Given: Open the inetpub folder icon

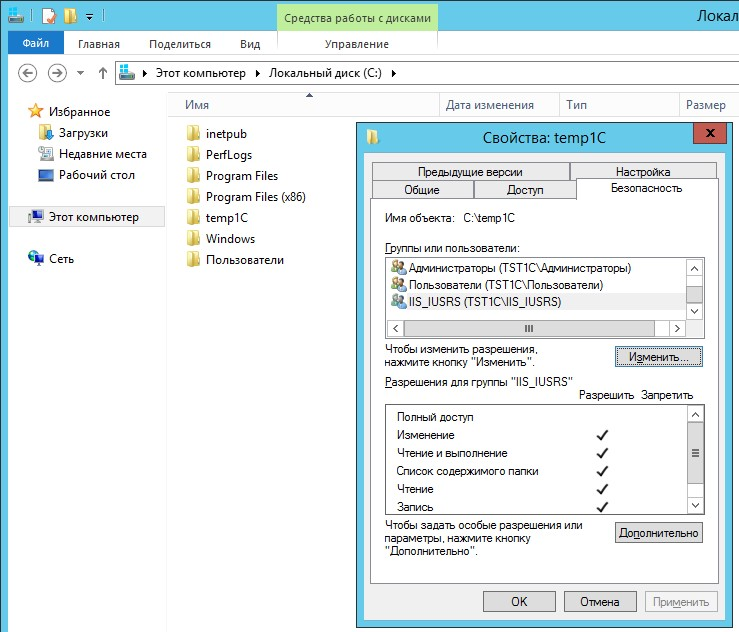Looking at the screenshot, I should tap(194, 134).
